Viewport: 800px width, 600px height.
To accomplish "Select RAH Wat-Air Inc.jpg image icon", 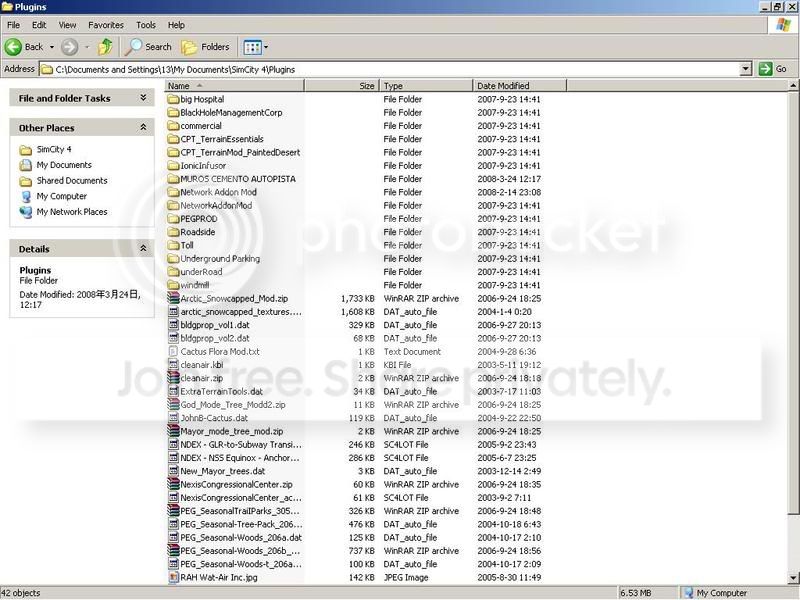I will click(173, 577).
